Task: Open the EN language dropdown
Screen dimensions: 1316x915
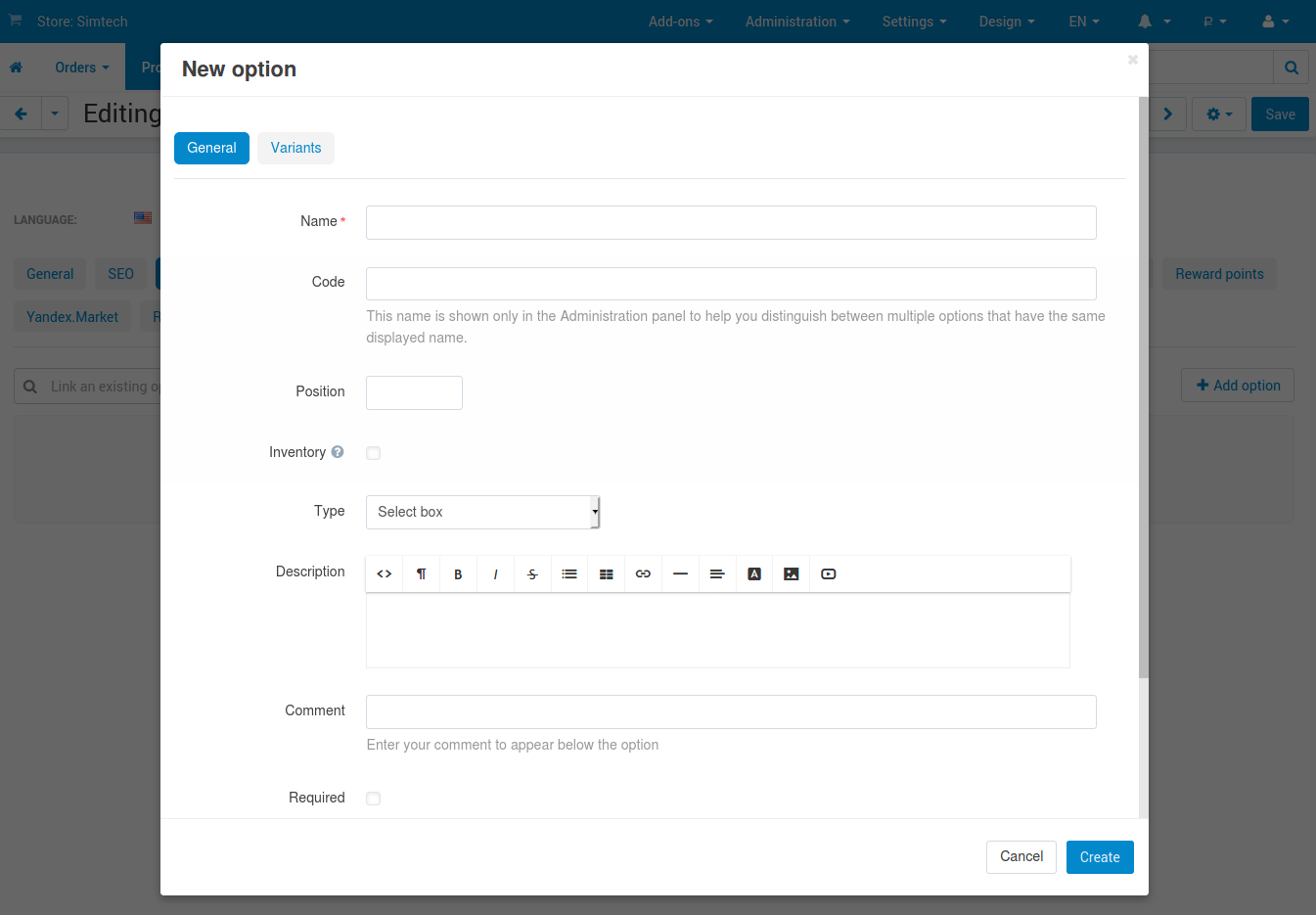Action: [x=1084, y=22]
